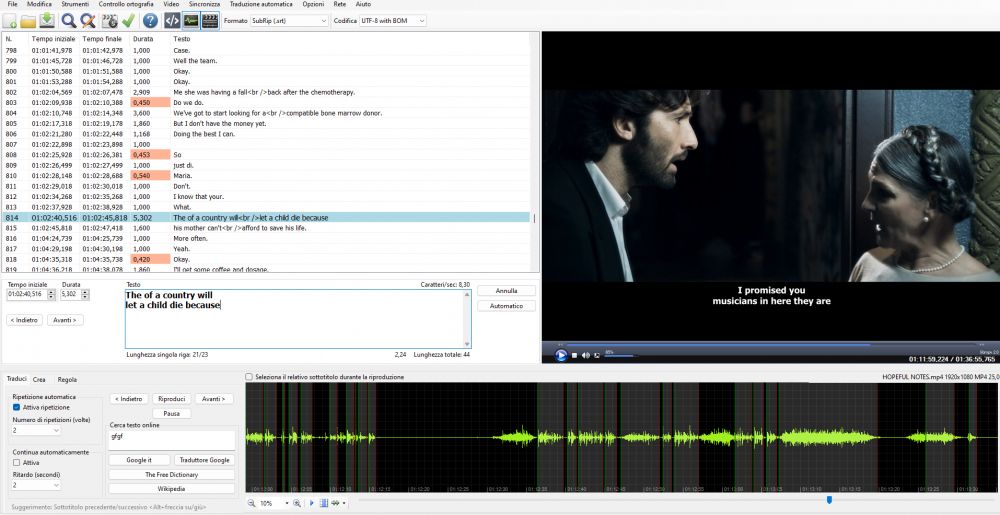This screenshot has width=1000, height=515.
Task: Click the Google it button
Action: (139, 460)
